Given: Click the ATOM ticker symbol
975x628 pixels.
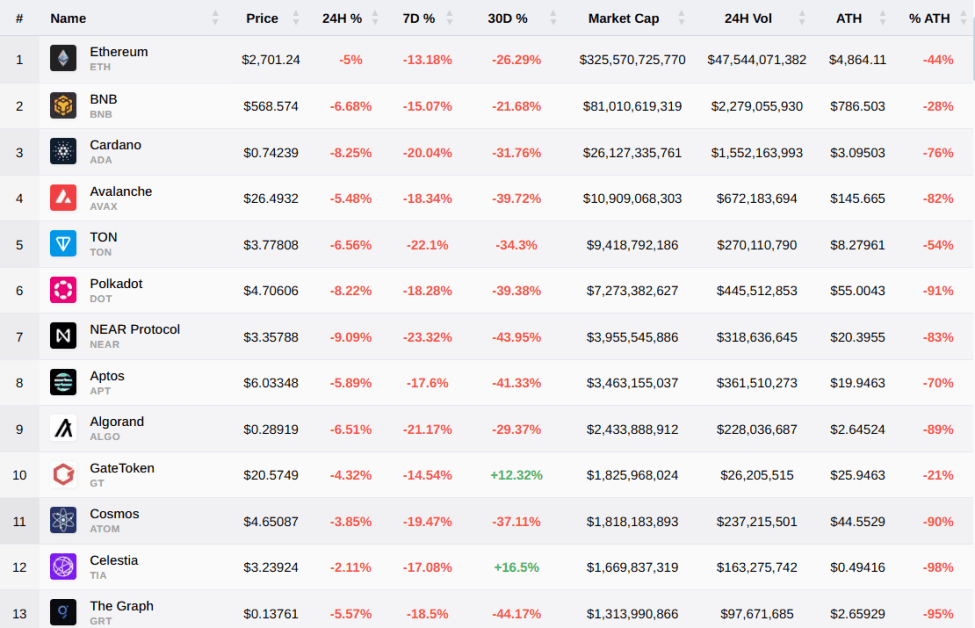Looking at the screenshot, I should pyautogui.click(x=104, y=529).
